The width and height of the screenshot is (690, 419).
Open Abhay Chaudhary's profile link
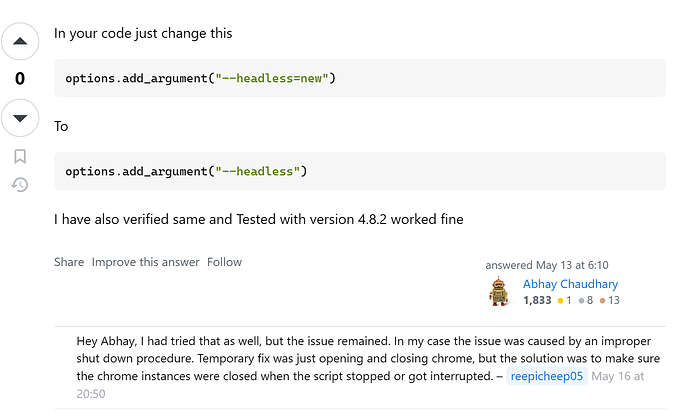coord(570,284)
